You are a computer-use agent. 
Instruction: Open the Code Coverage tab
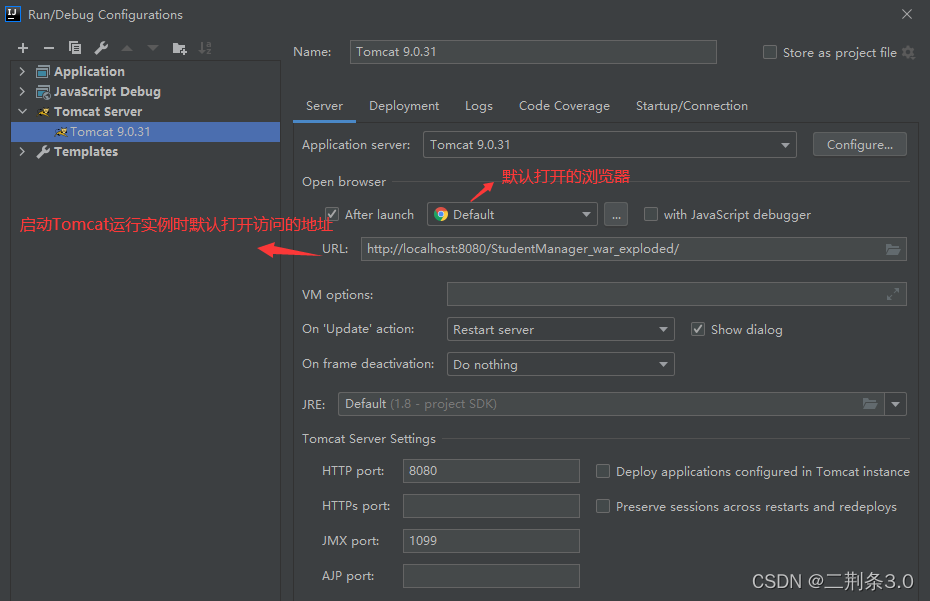tap(564, 106)
